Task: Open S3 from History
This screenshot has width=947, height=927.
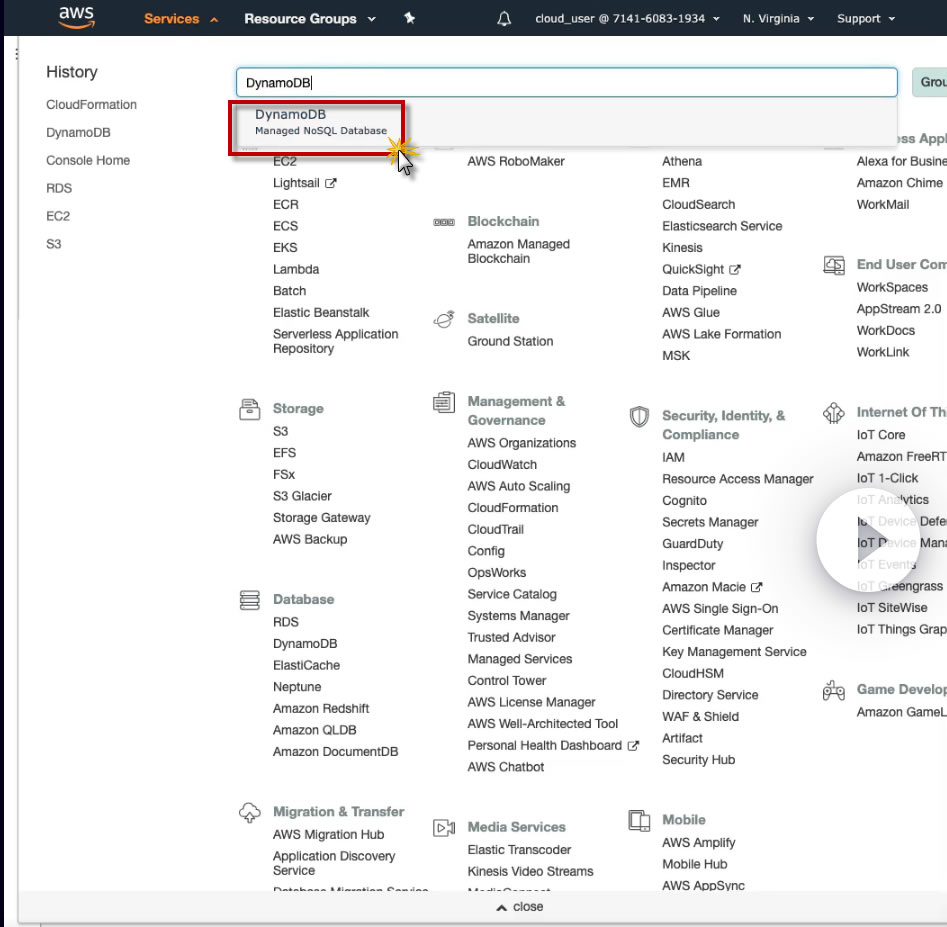Action: [x=54, y=244]
